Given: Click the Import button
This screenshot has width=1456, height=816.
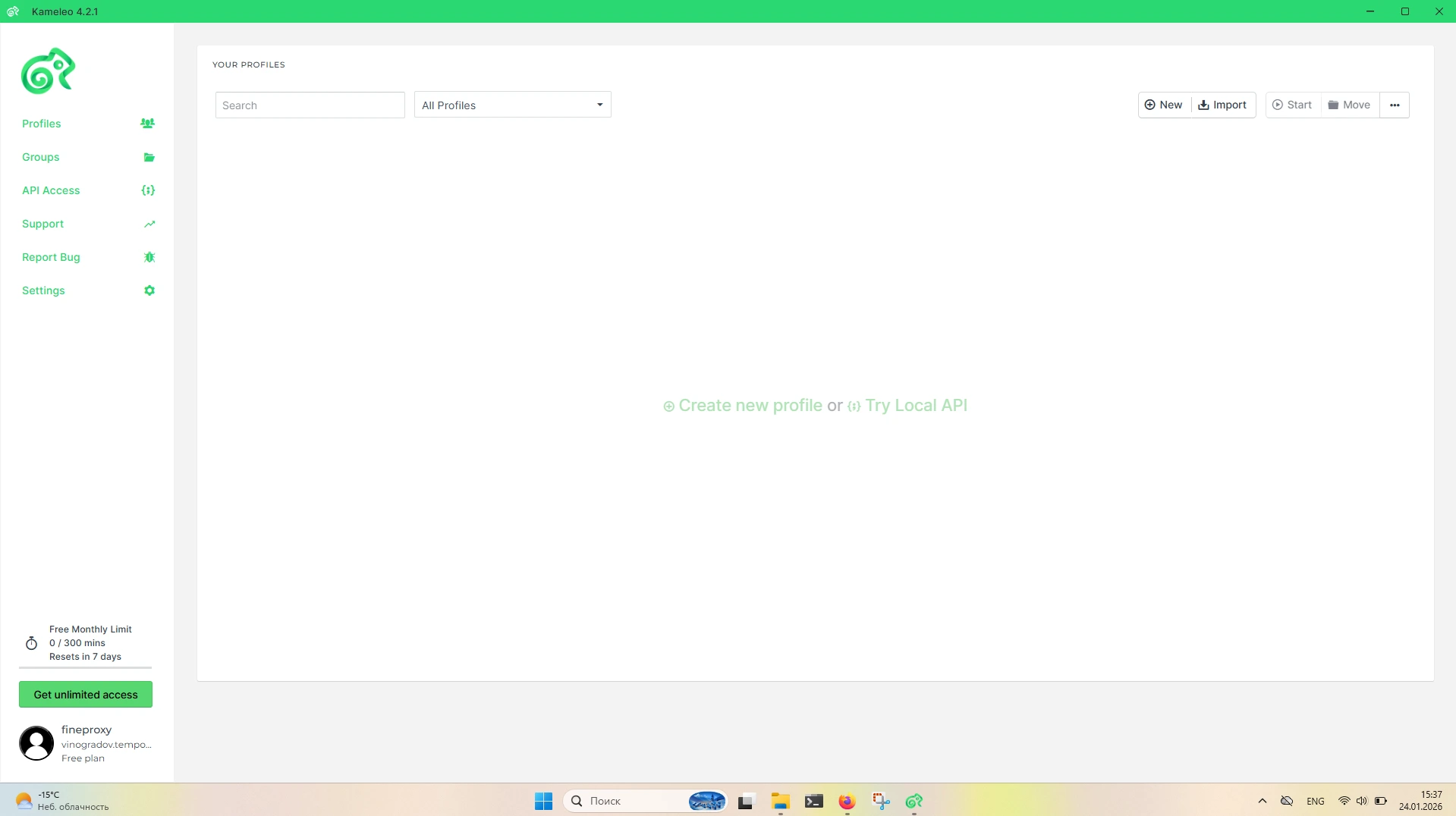Looking at the screenshot, I should [x=1222, y=105].
